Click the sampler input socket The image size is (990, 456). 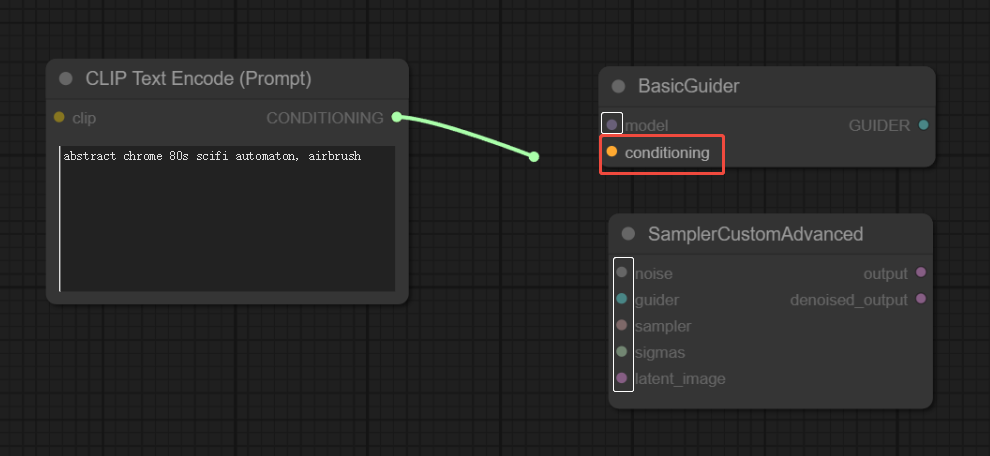point(622,325)
